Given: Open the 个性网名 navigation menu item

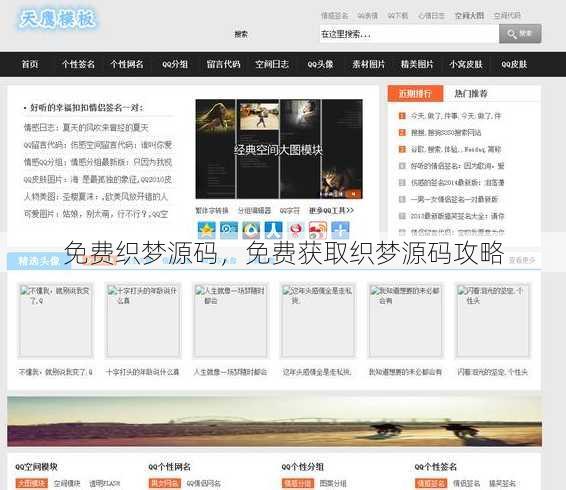Looking at the screenshot, I should [x=127, y=64].
